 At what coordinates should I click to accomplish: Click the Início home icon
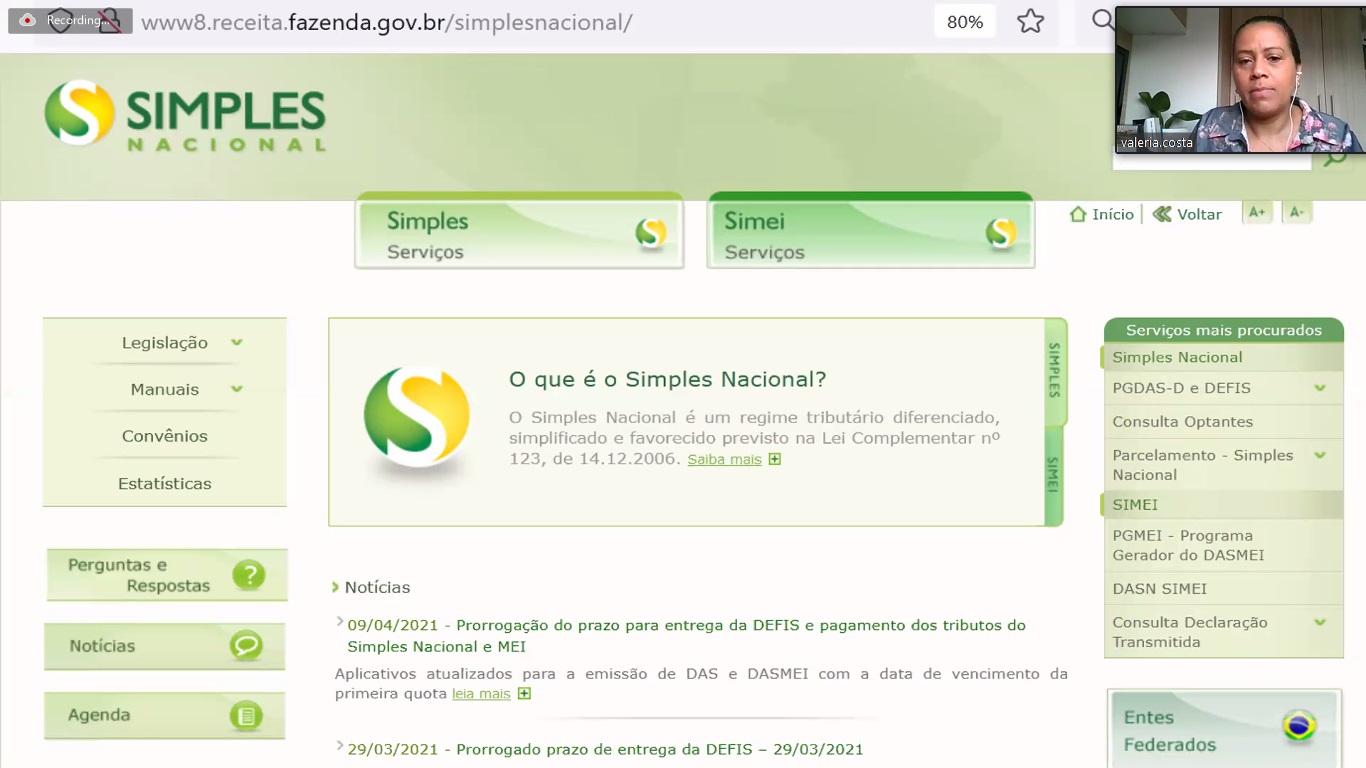point(1078,214)
